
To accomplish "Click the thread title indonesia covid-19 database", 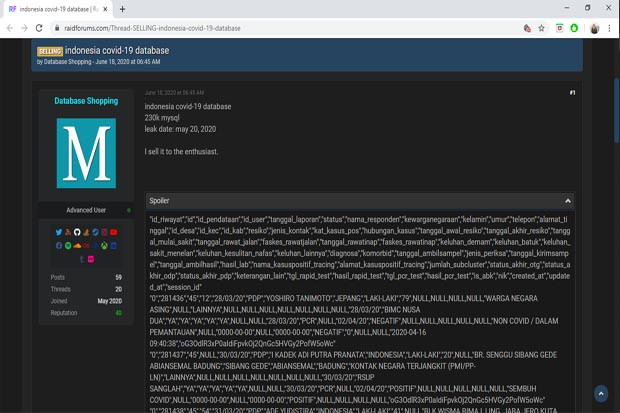I will tap(117, 51).
